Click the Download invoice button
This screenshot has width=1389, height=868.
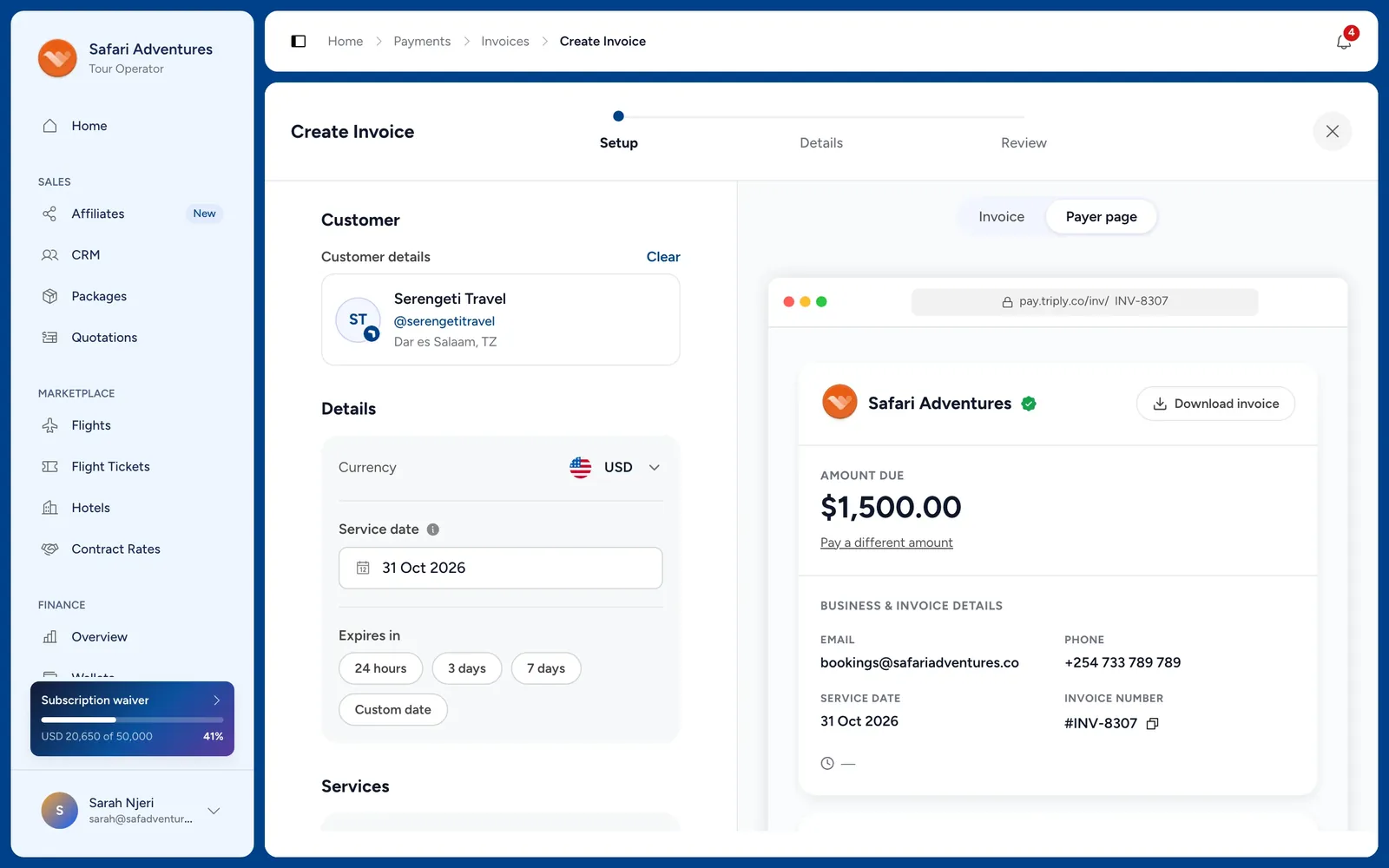pyautogui.click(x=1215, y=404)
